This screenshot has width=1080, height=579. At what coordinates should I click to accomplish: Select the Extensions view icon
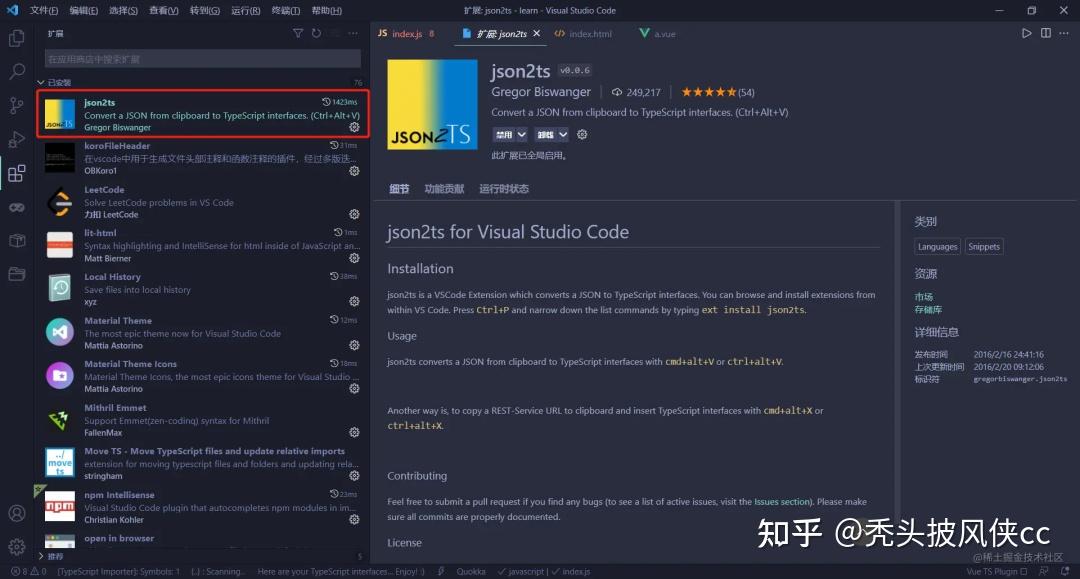click(x=17, y=173)
